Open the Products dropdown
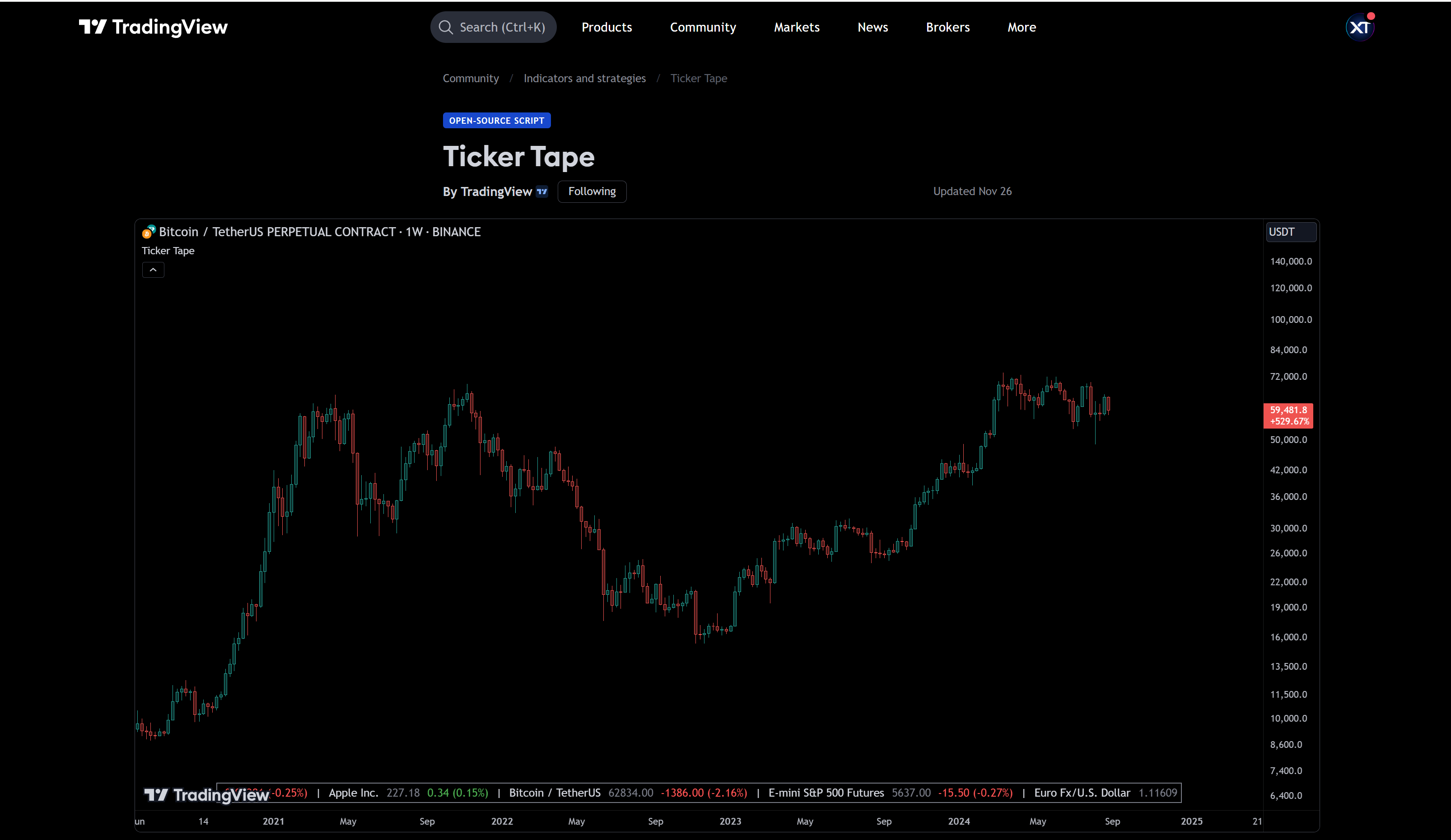The image size is (1451, 840). (607, 27)
